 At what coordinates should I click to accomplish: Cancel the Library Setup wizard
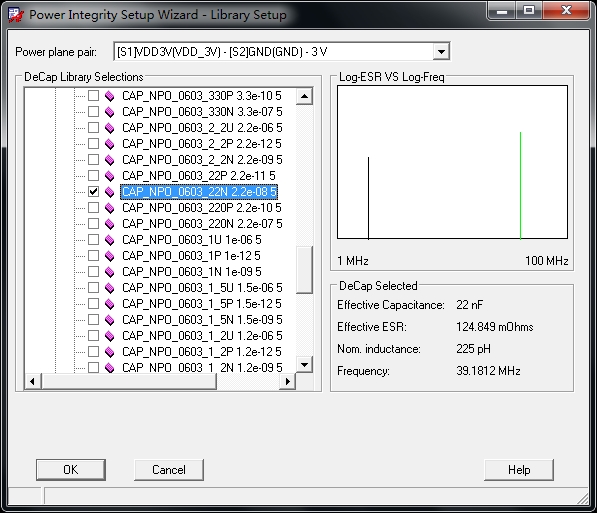(x=169, y=470)
